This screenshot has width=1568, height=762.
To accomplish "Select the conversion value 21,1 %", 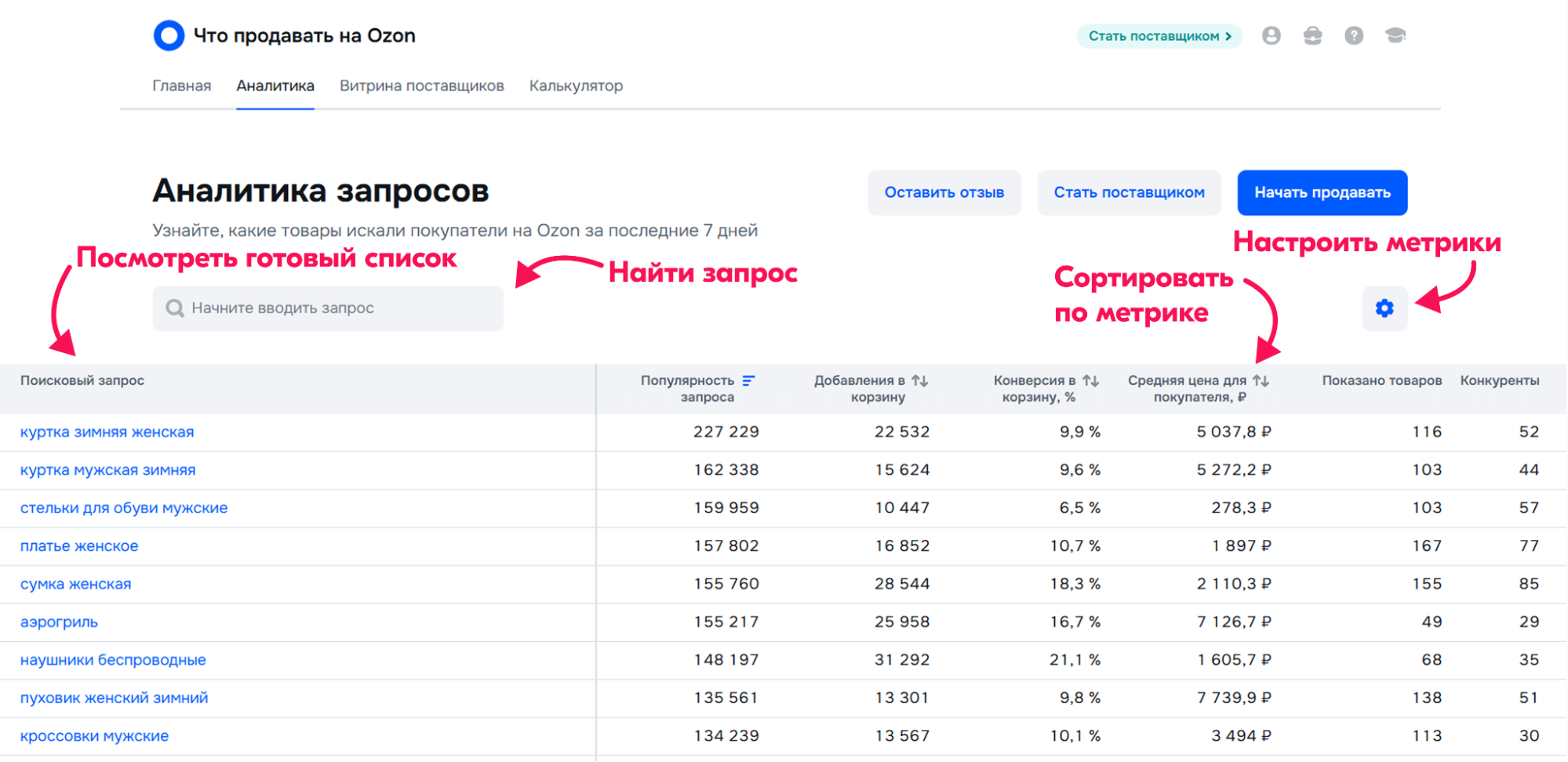I will (1075, 660).
